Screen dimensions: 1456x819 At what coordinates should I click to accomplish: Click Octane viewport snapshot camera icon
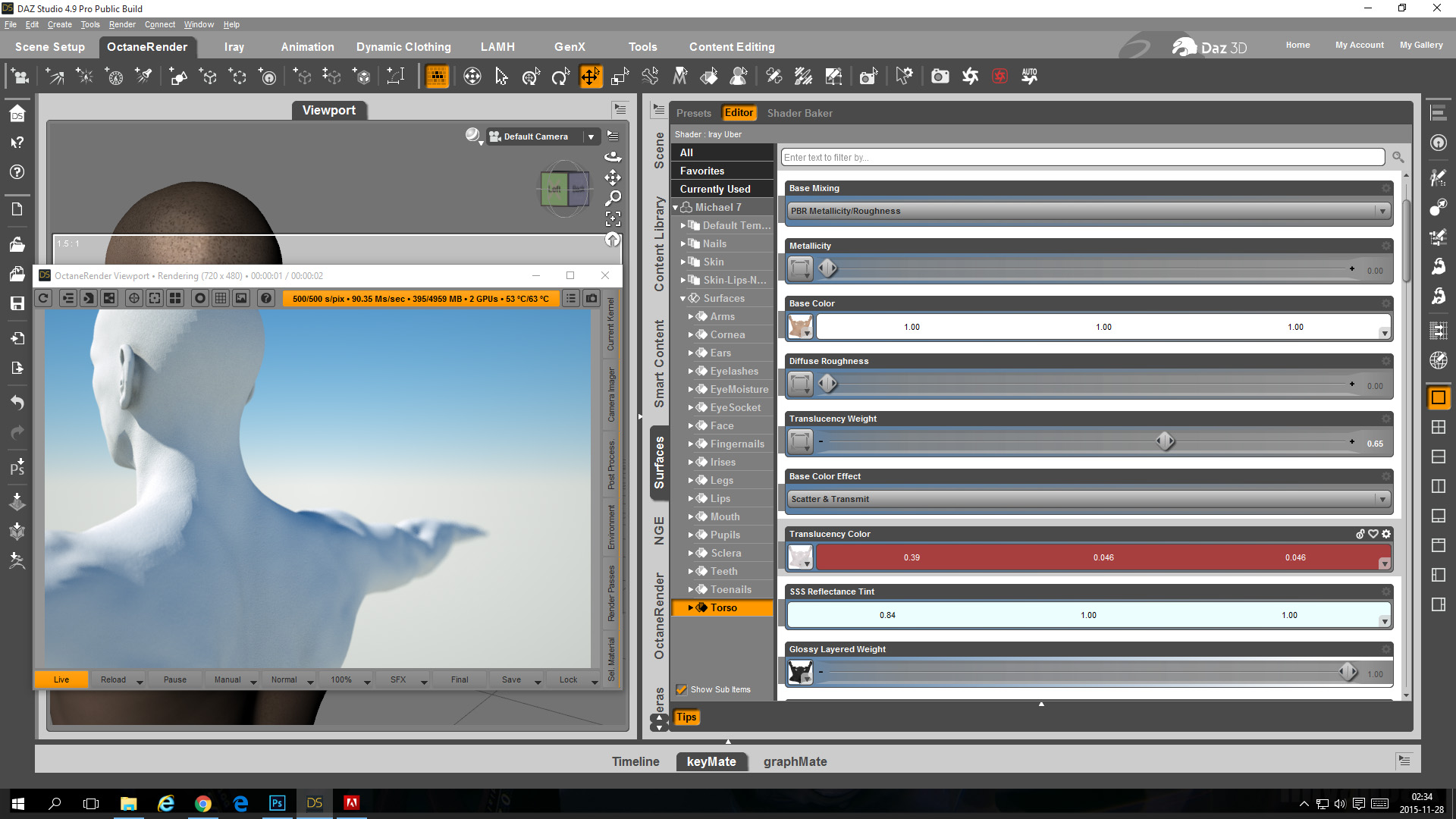click(x=591, y=298)
